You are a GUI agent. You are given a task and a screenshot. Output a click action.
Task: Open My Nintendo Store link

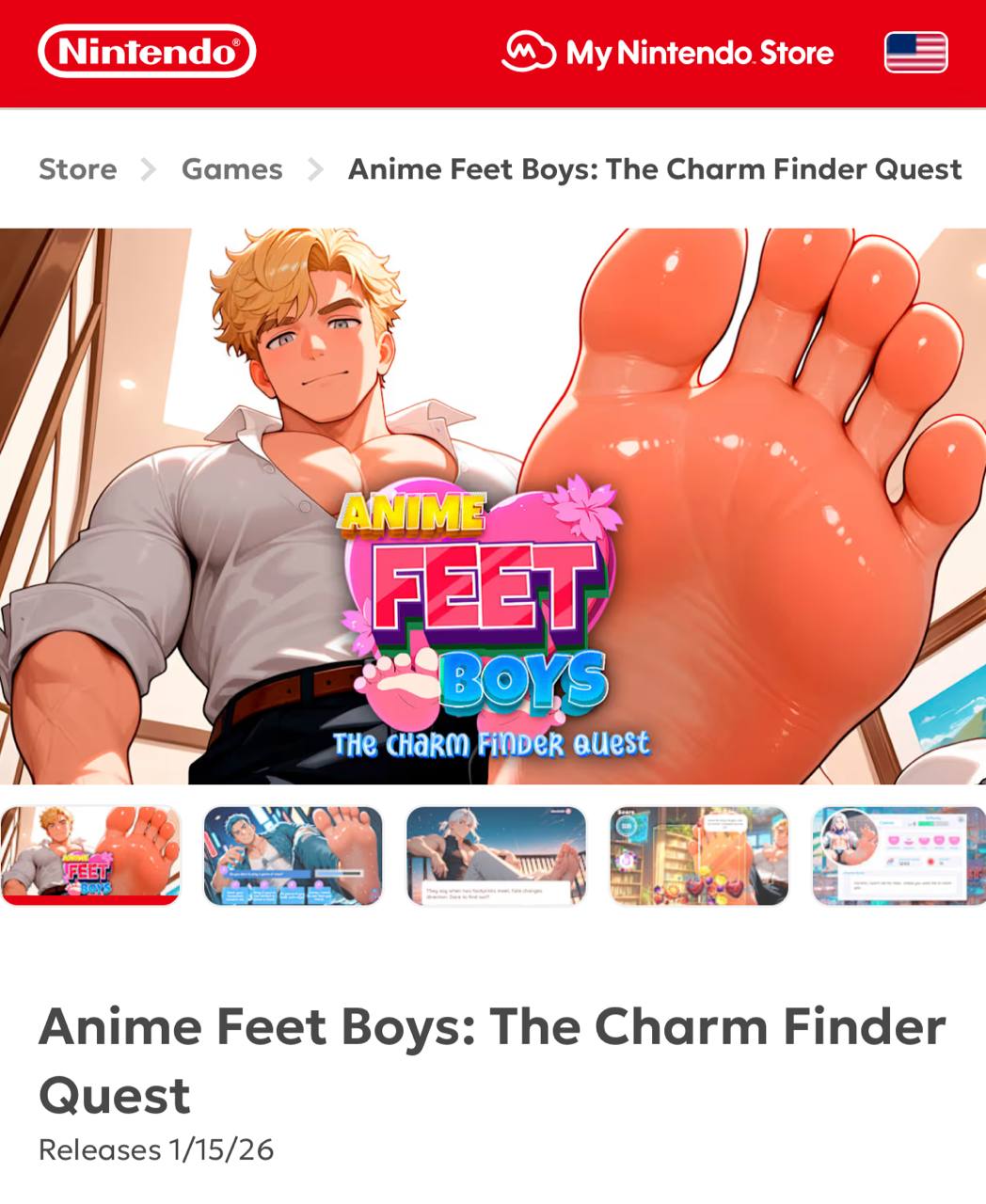[668, 52]
